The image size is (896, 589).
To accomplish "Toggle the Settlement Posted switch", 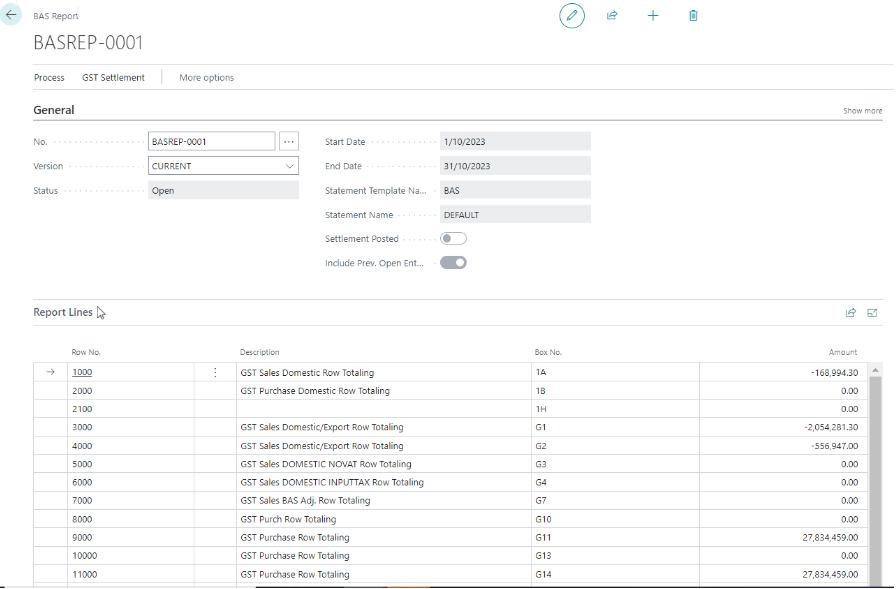I will [453, 239].
